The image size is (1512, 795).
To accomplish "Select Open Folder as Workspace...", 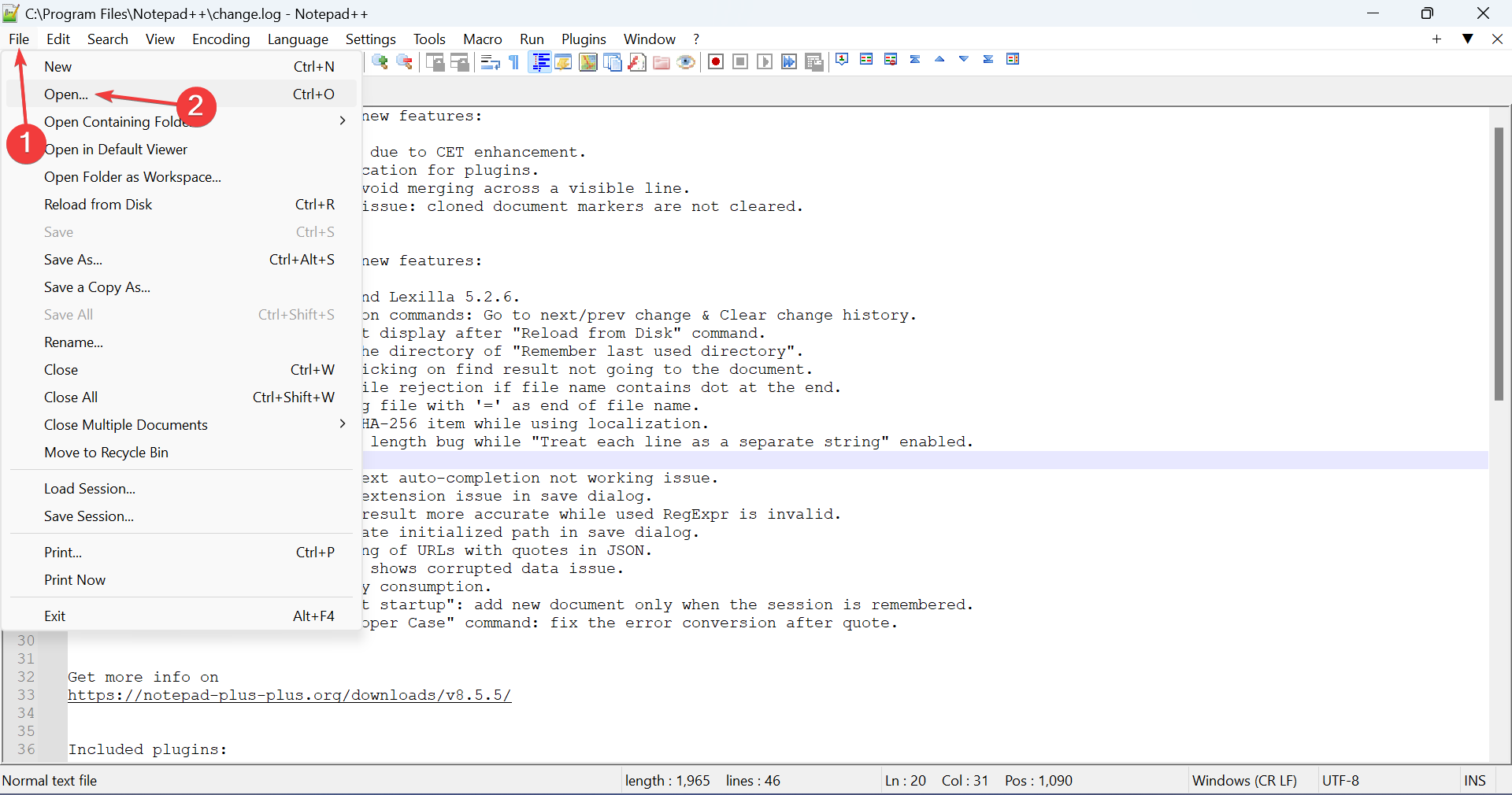I will click(181, 177).
